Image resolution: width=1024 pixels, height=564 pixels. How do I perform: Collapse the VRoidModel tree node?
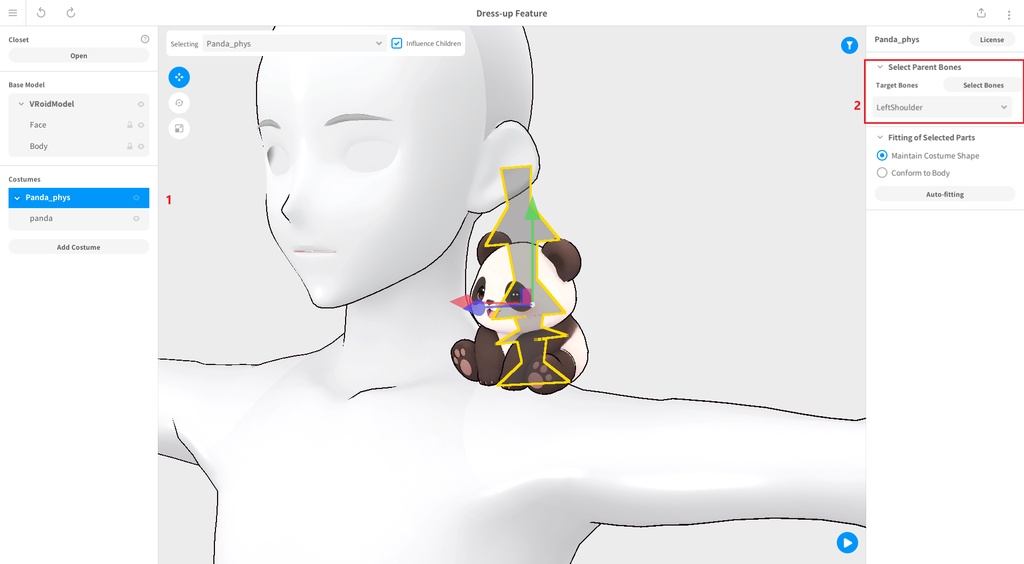[21, 104]
